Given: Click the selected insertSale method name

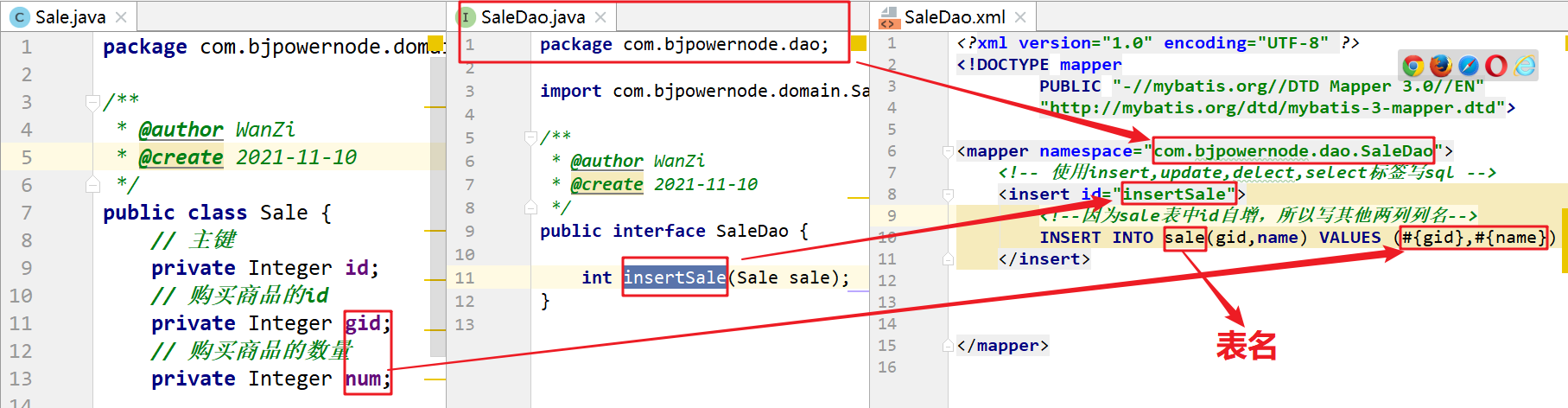Looking at the screenshot, I should pos(675,277).
